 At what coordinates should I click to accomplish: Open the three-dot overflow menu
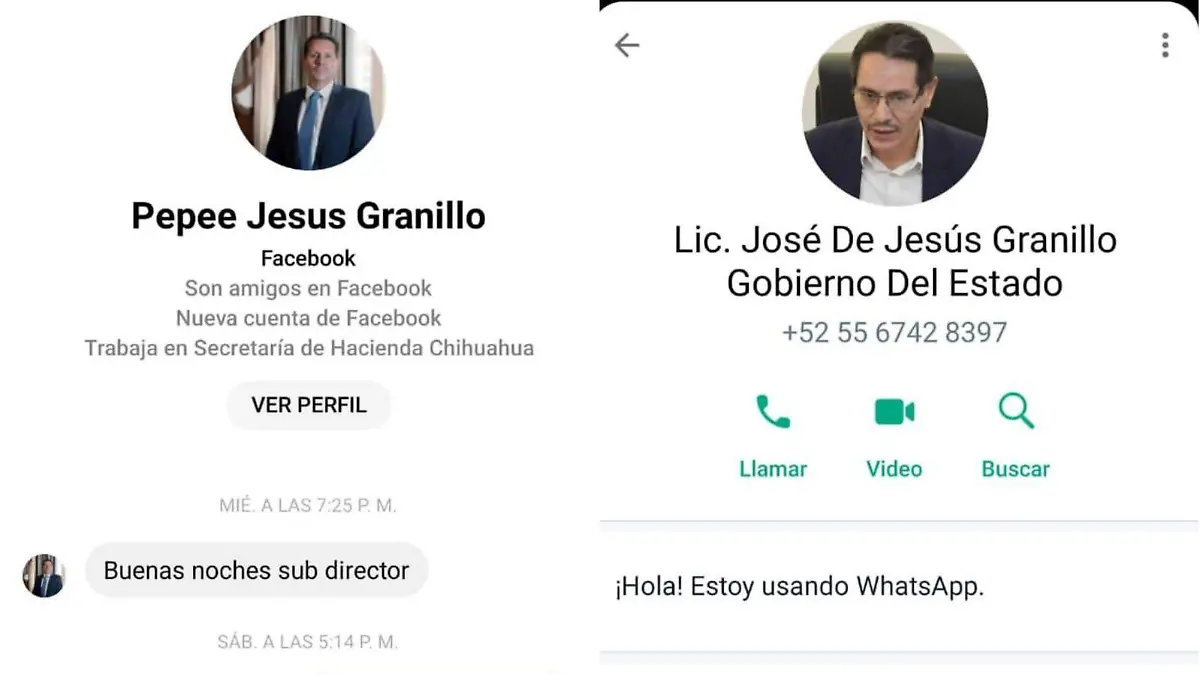coord(1165,45)
